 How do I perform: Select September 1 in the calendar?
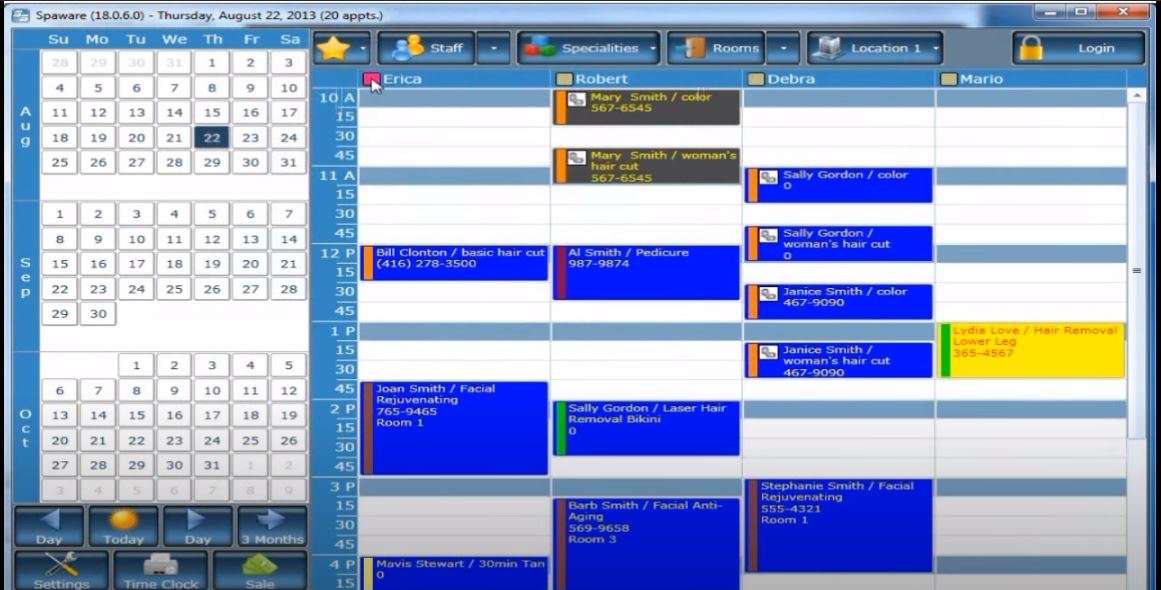(x=59, y=214)
